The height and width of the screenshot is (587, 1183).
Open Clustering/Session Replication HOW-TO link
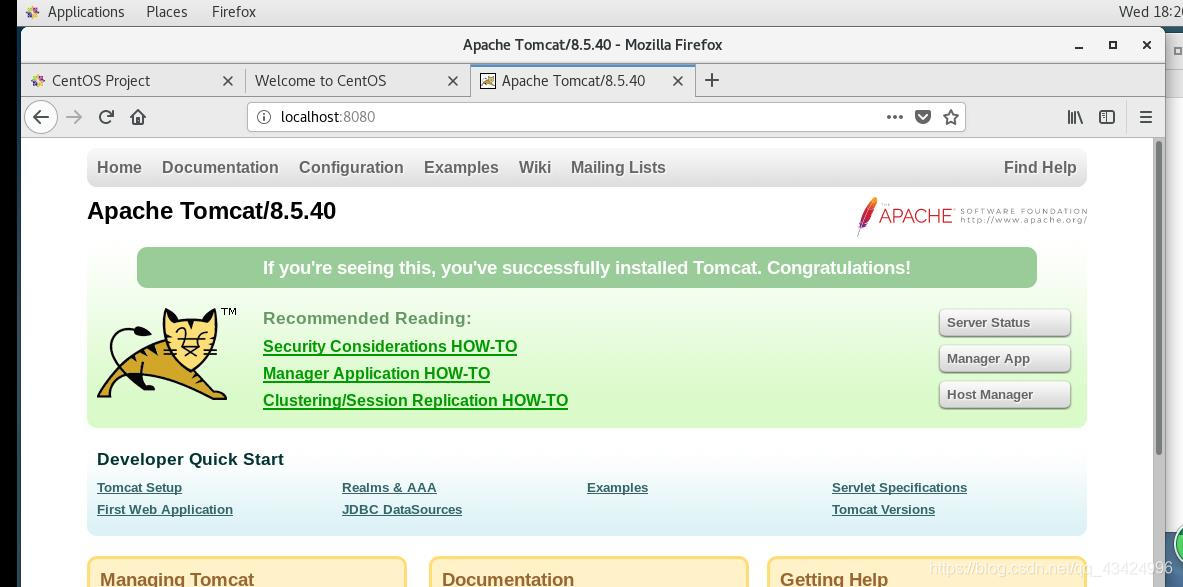415,401
